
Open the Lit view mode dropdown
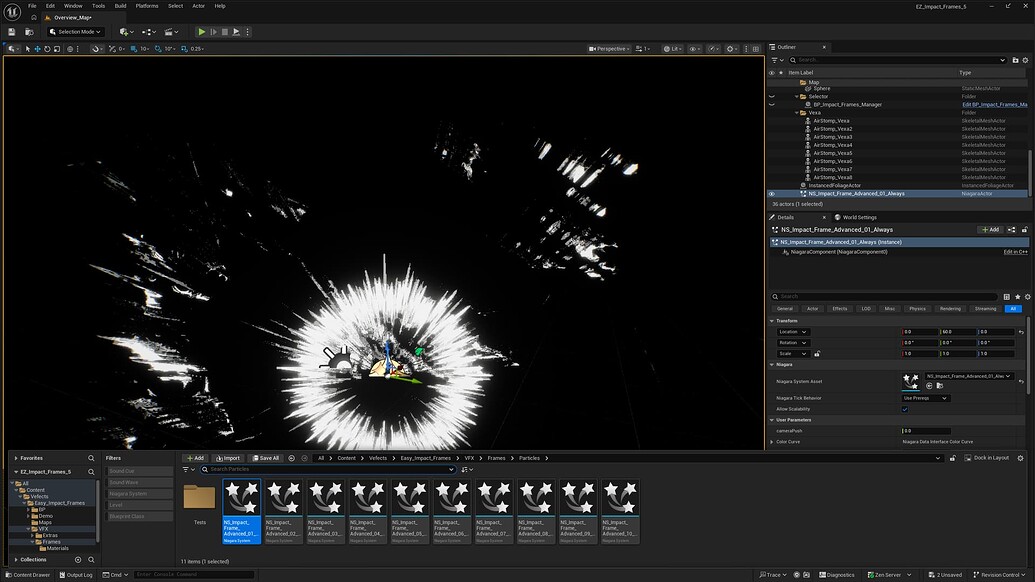[x=672, y=49]
